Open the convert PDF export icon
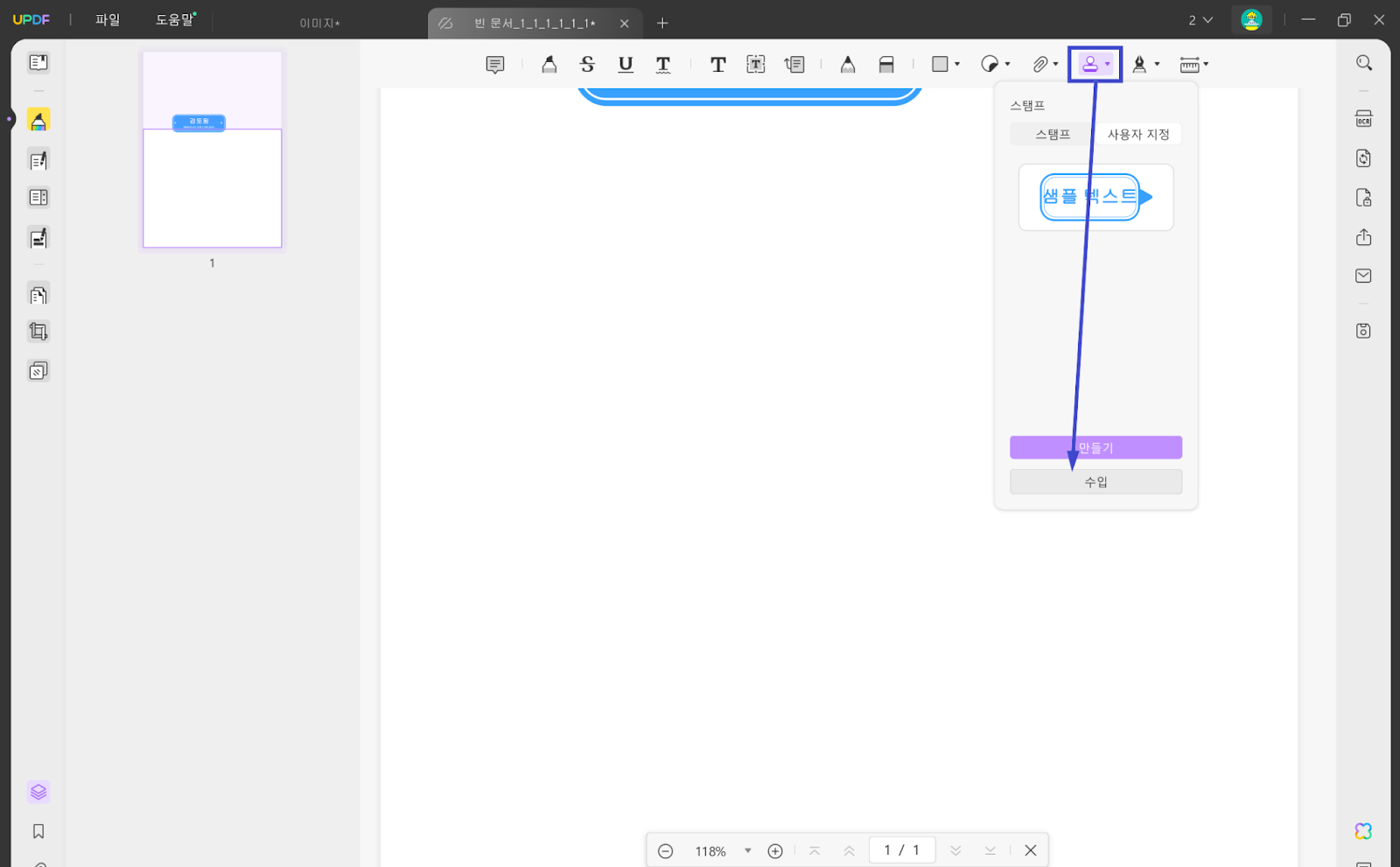This screenshot has height=867, width=1400. tap(1364, 158)
